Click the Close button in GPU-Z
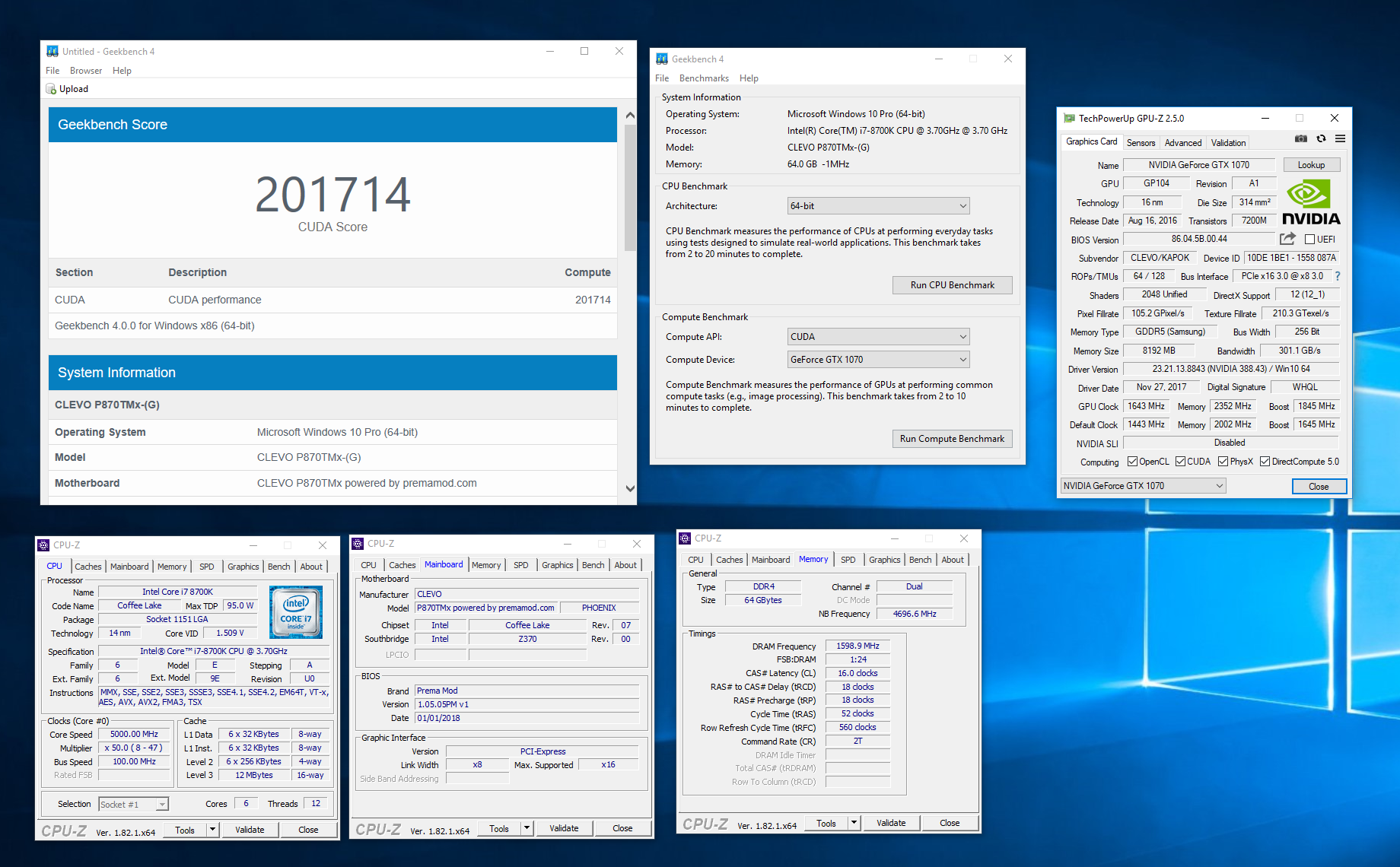The height and width of the screenshot is (867, 1400). coord(1319,487)
